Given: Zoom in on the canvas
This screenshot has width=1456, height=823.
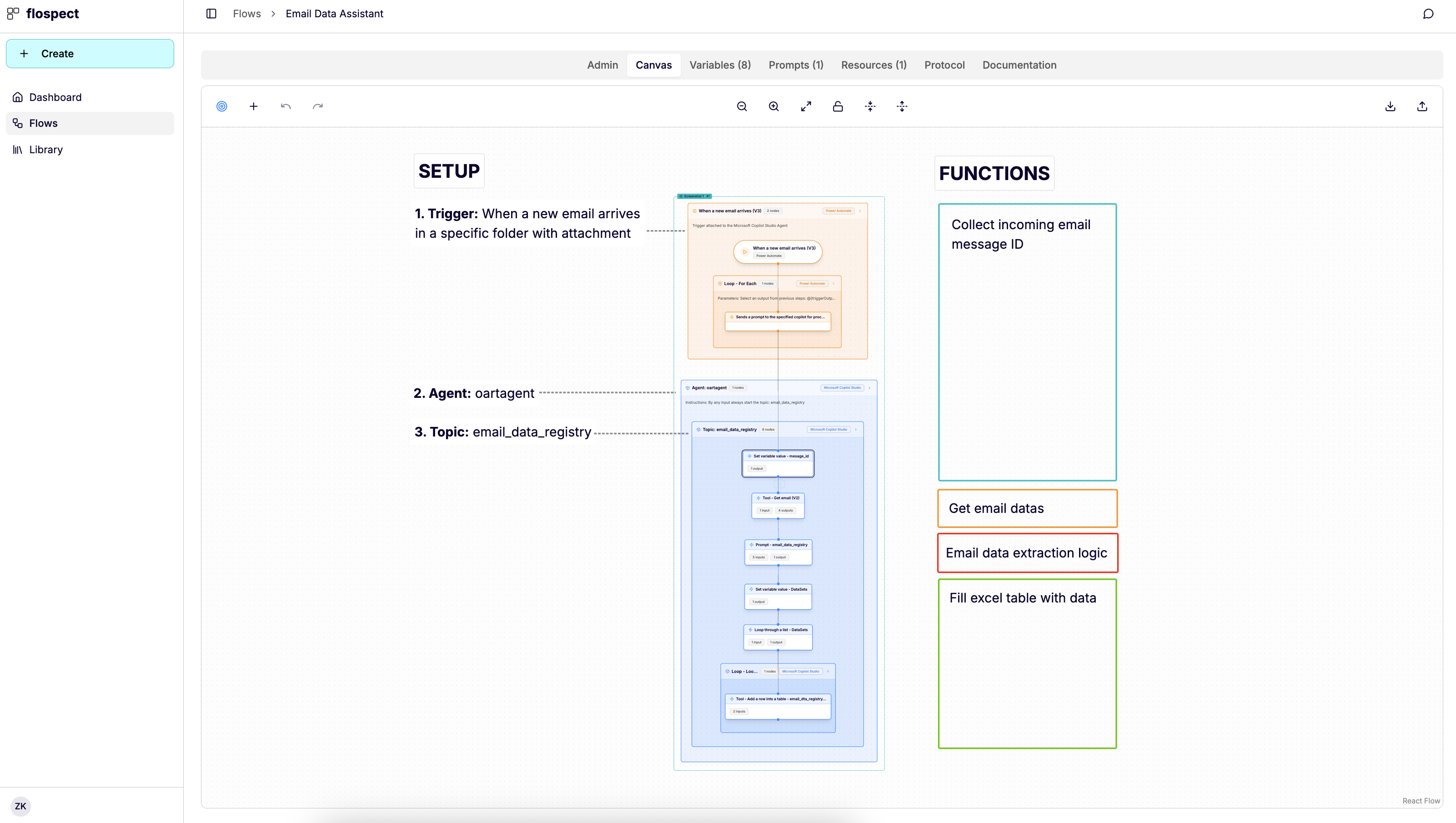Looking at the screenshot, I should [773, 106].
